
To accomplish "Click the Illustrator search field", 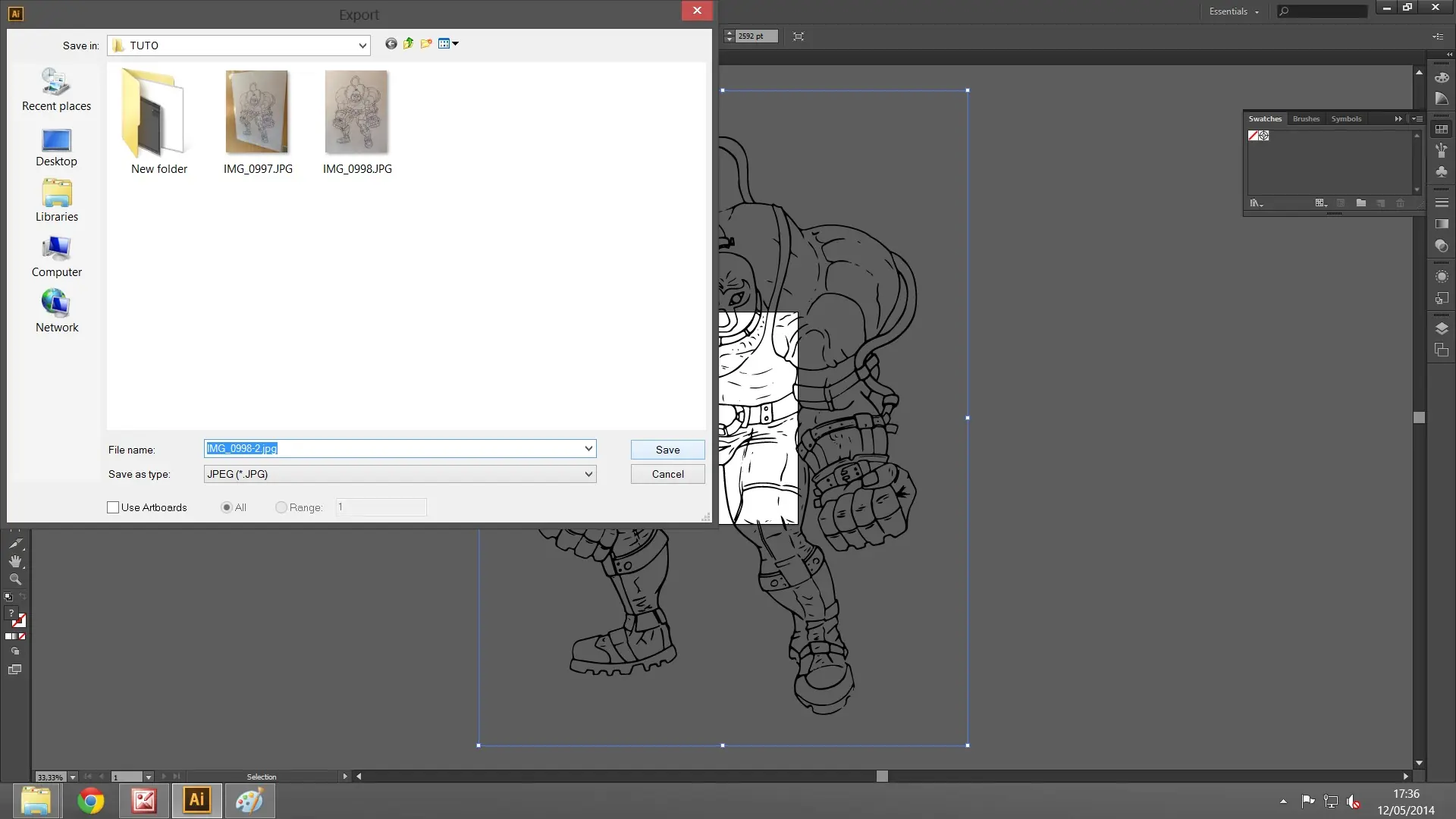I will click(1322, 11).
